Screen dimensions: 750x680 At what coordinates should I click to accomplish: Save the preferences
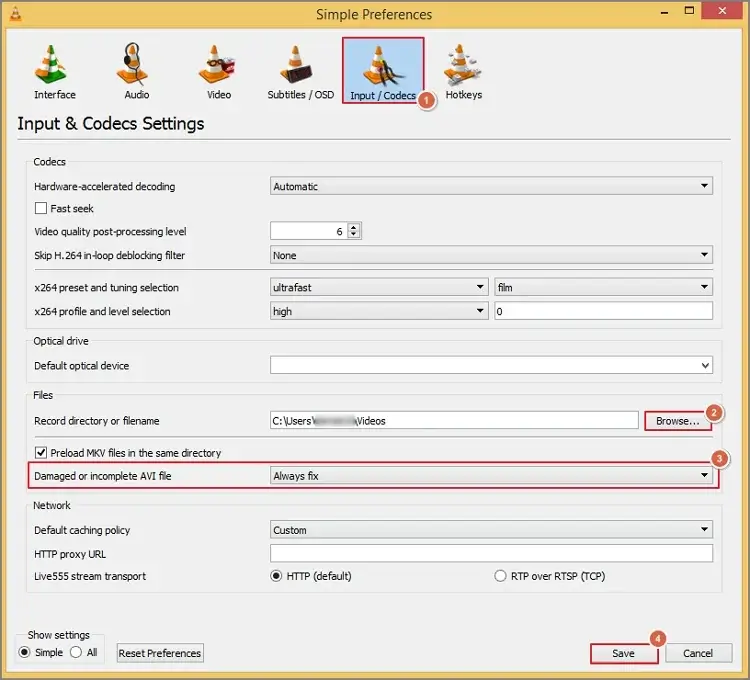623,653
